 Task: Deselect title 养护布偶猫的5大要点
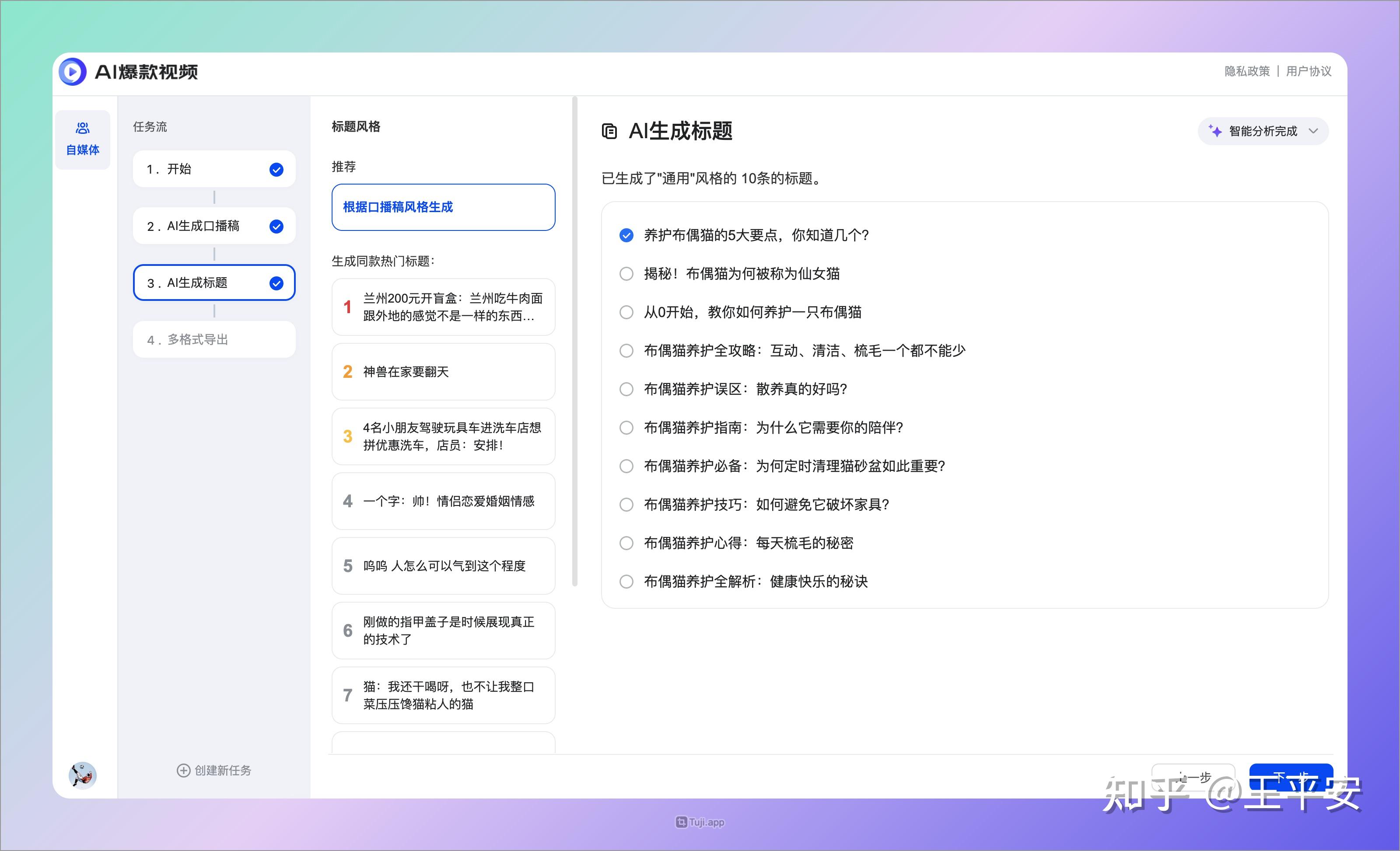626,235
